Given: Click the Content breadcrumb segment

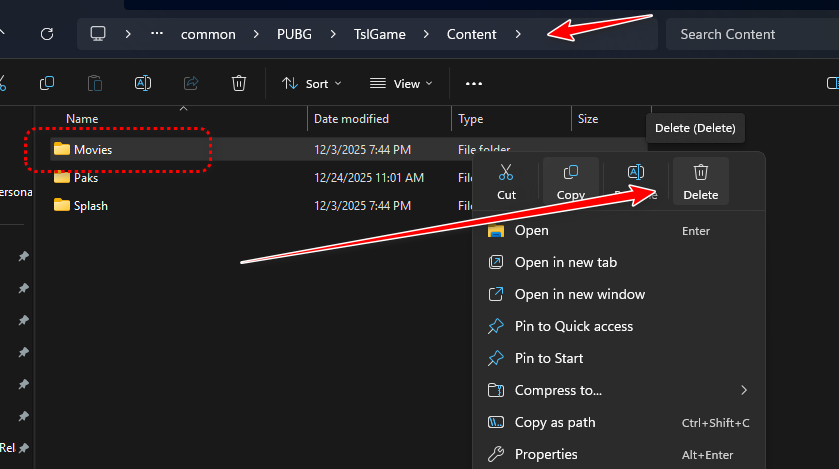Looking at the screenshot, I should [x=471, y=34].
